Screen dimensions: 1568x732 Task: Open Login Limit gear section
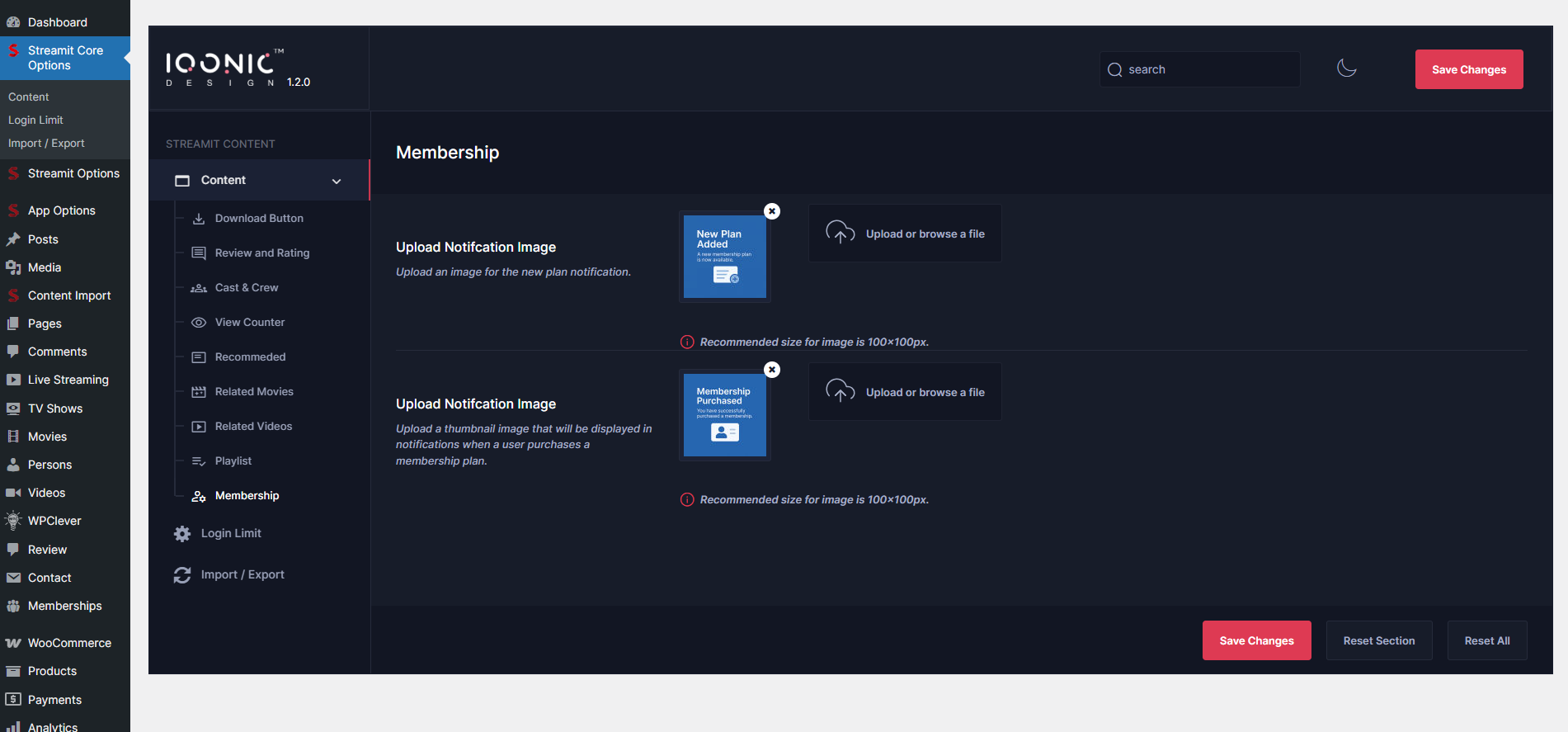[230, 534]
